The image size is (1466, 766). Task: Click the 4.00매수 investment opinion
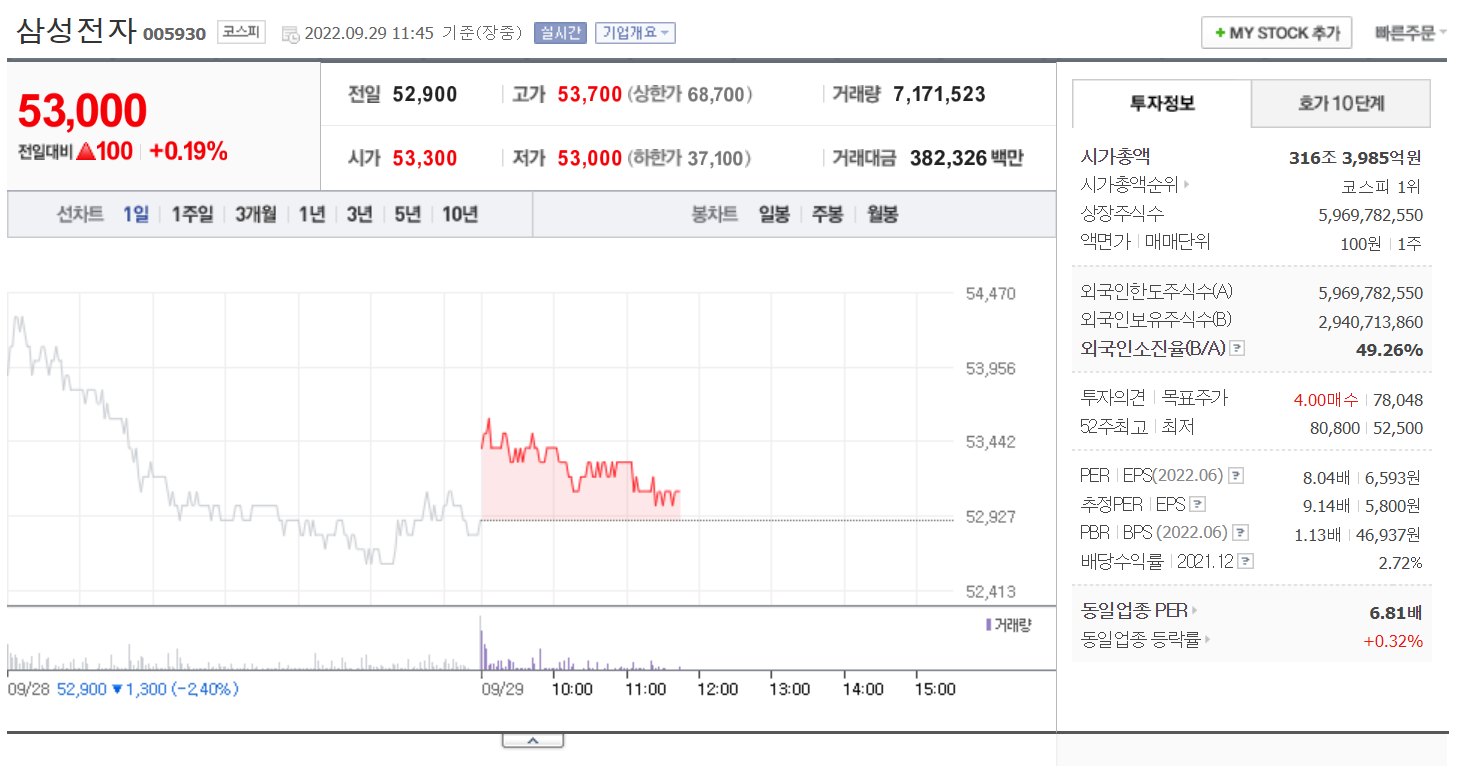click(x=1326, y=400)
